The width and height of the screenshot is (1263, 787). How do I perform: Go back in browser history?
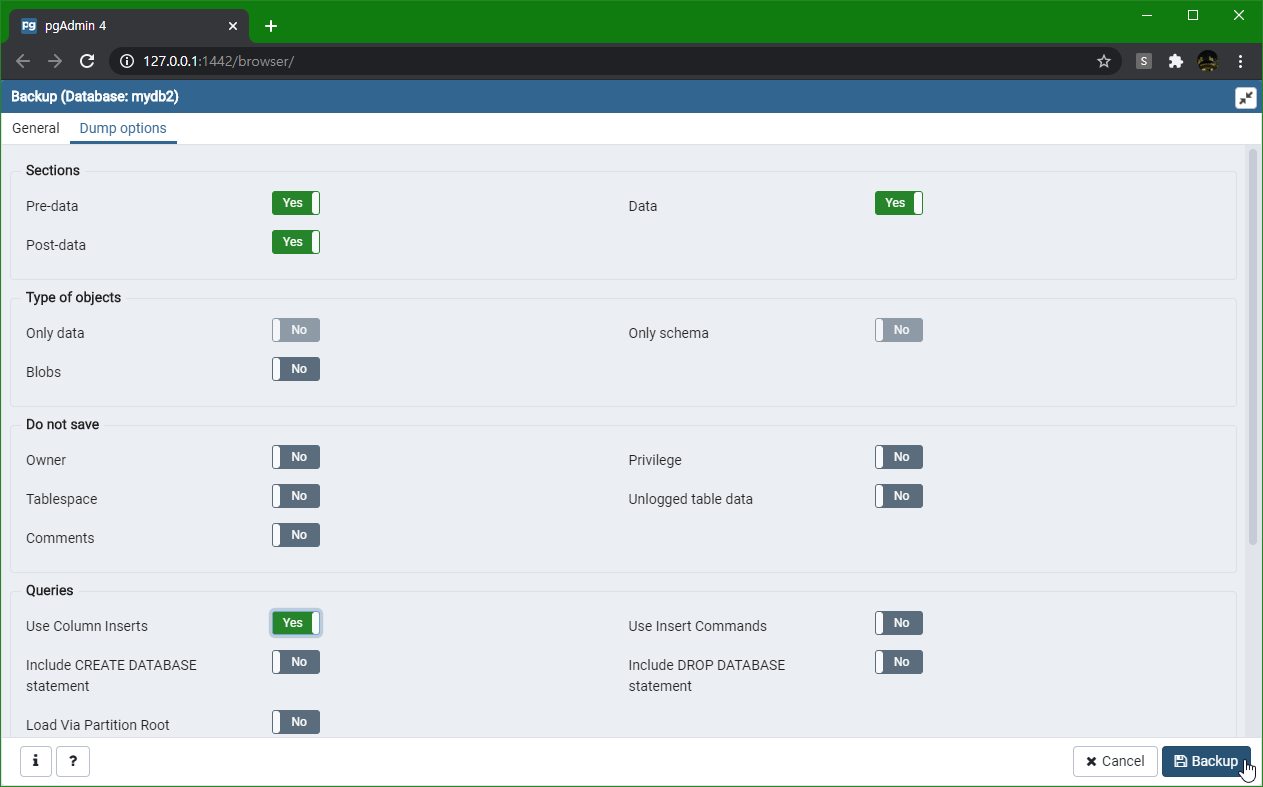pos(23,61)
